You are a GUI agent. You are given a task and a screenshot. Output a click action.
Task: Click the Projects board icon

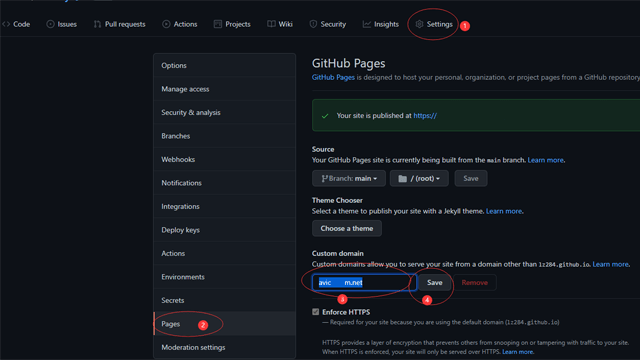point(218,24)
